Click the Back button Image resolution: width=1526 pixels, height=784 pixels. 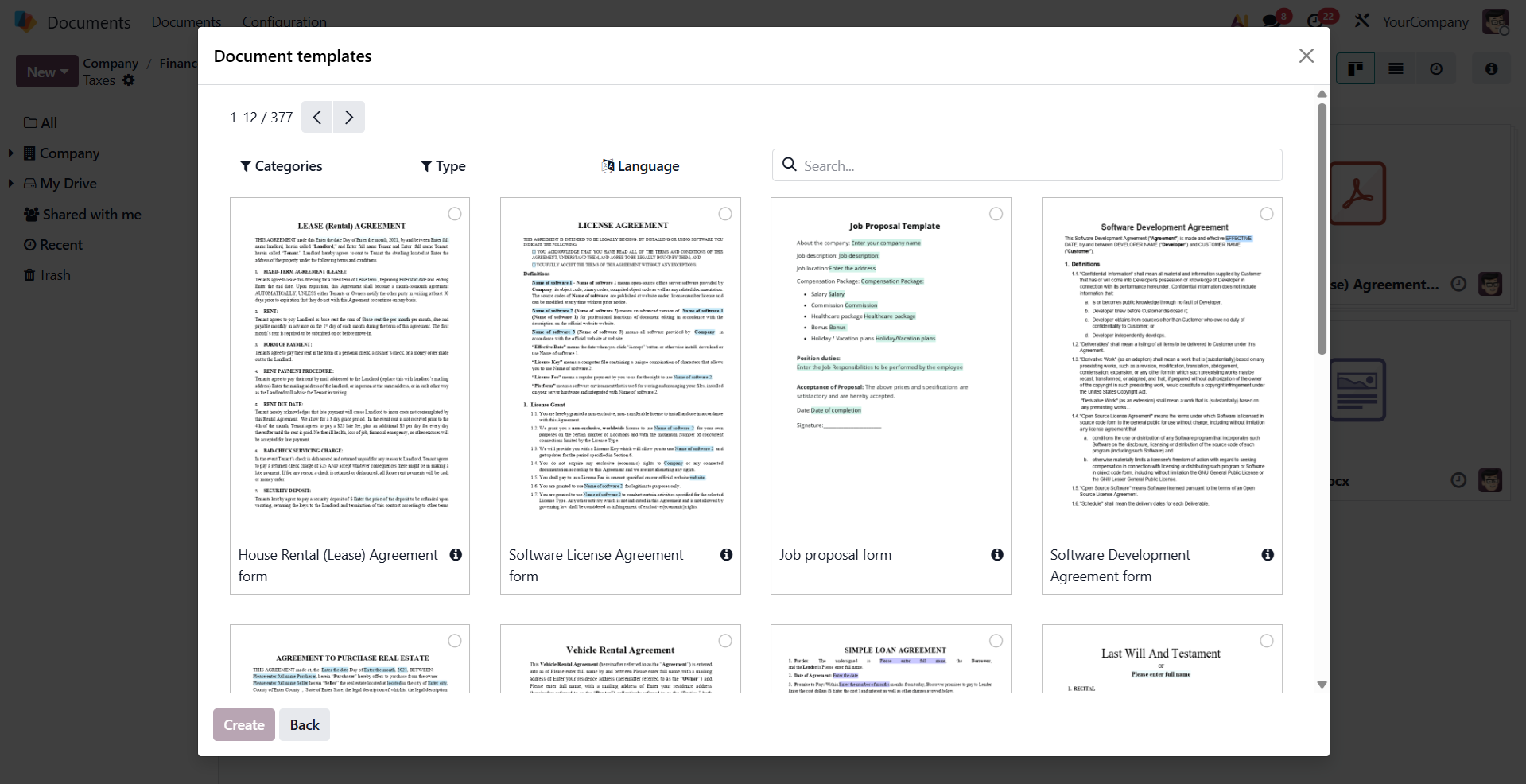(305, 725)
